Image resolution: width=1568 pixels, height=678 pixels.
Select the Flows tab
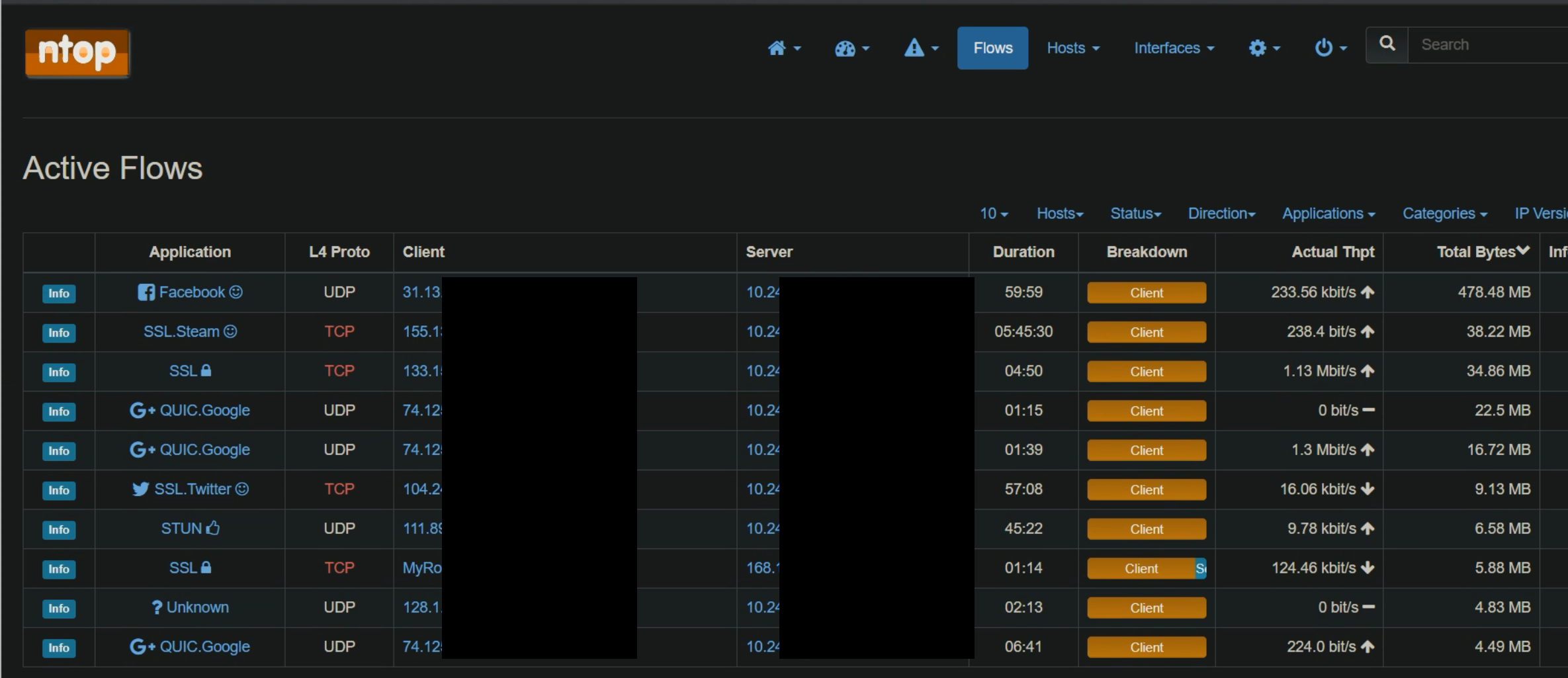[992, 48]
